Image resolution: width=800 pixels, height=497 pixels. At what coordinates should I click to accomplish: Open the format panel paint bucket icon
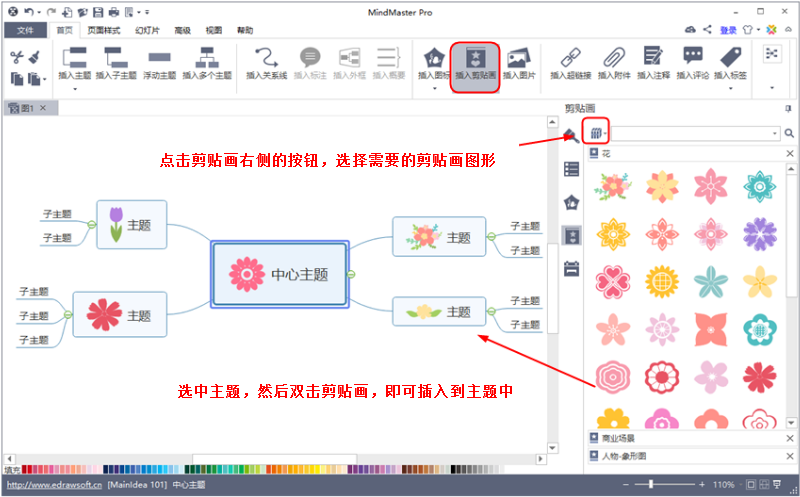[571, 136]
